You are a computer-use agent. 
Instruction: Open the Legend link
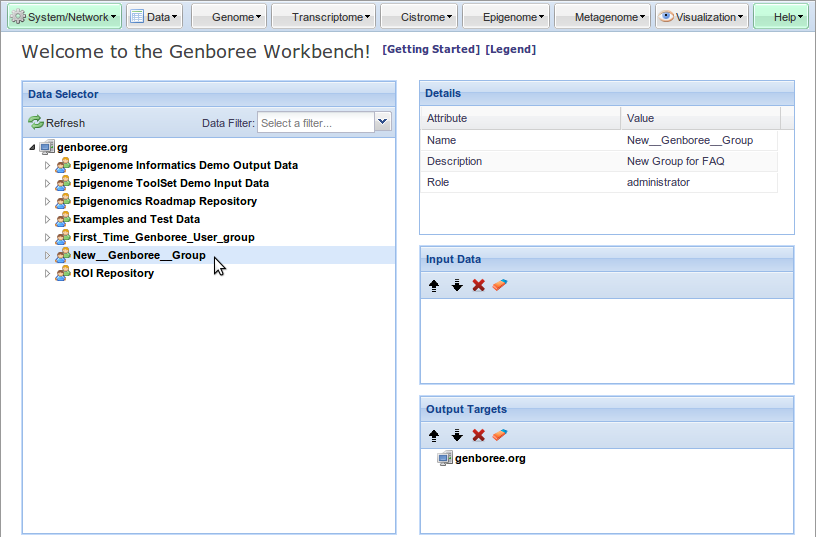pos(510,50)
